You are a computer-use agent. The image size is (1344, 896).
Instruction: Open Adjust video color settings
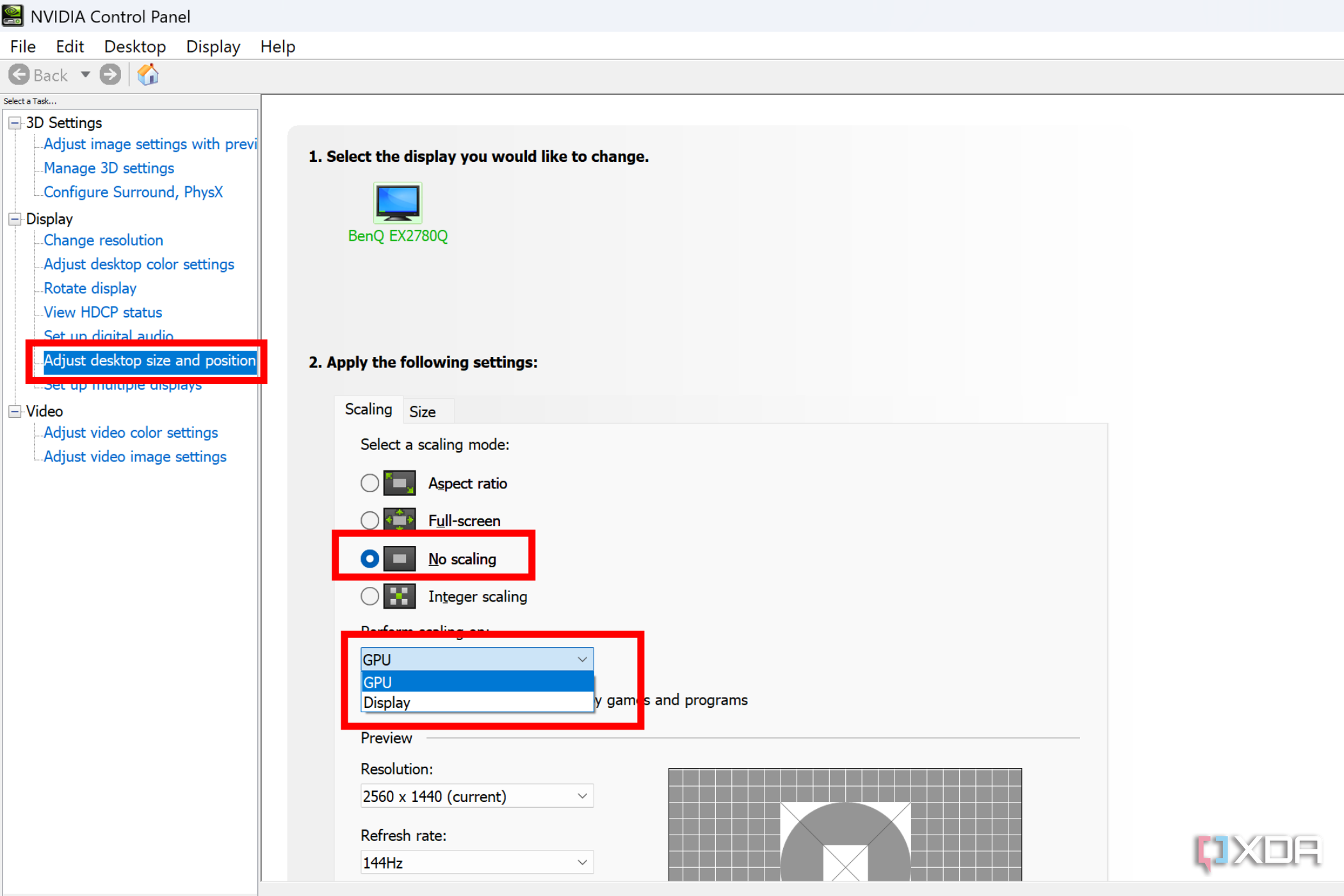(x=131, y=433)
